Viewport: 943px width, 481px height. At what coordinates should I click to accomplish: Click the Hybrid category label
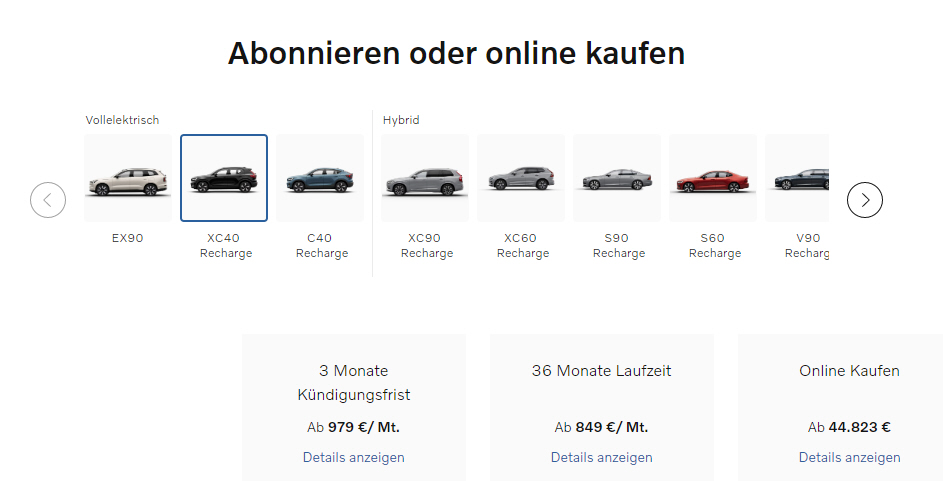(401, 120)
